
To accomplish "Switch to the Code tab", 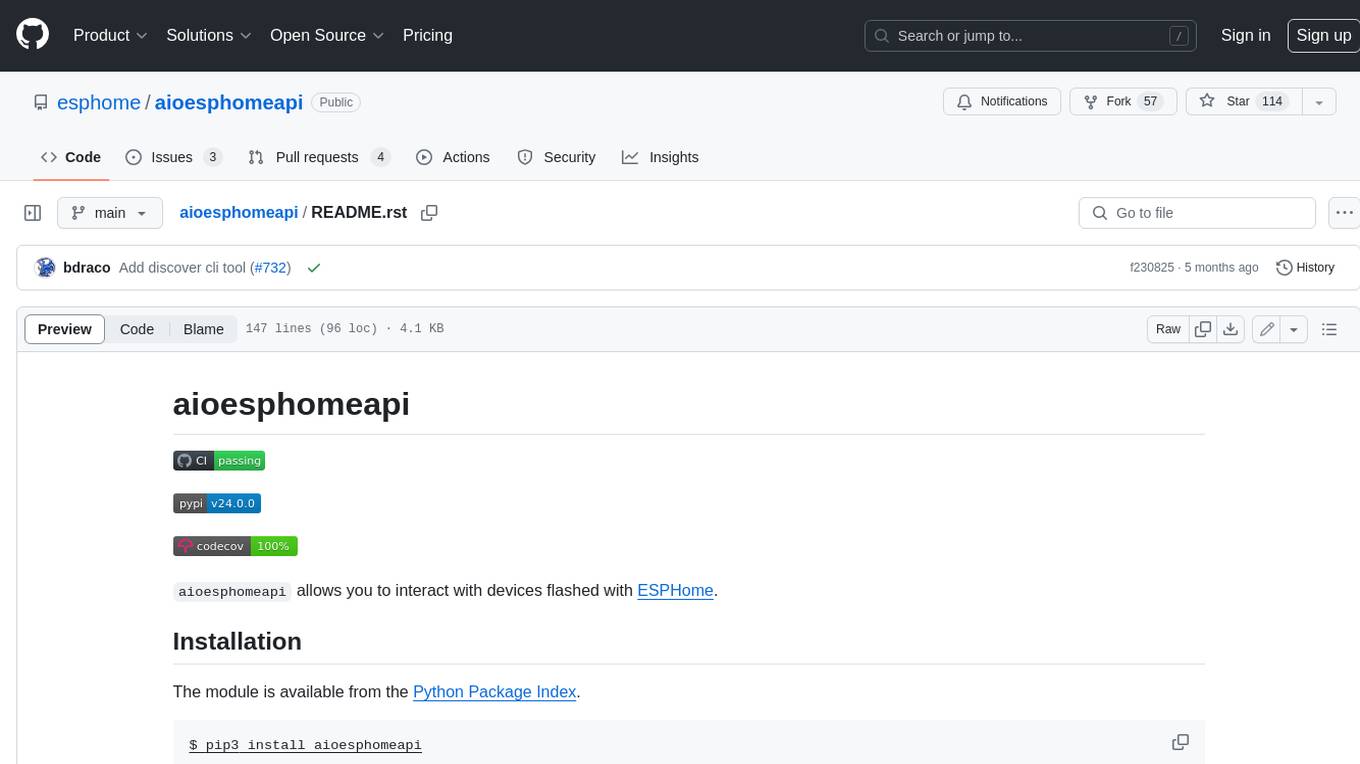I will point(71,157).
